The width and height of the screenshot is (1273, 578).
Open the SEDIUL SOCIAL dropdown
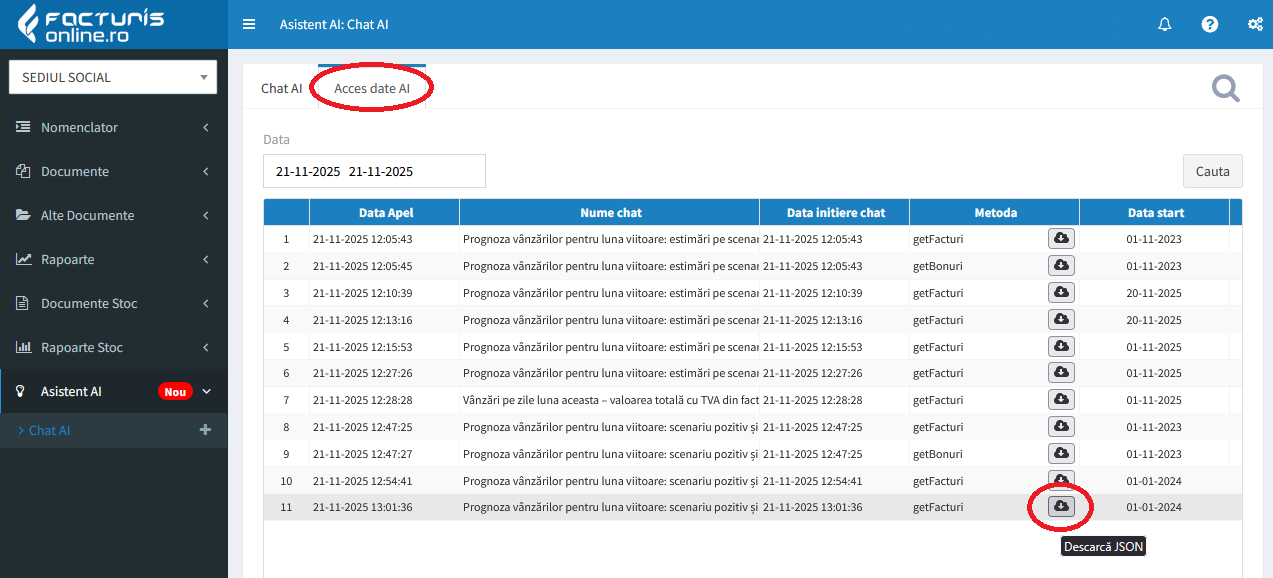click(x=113, y=77)
